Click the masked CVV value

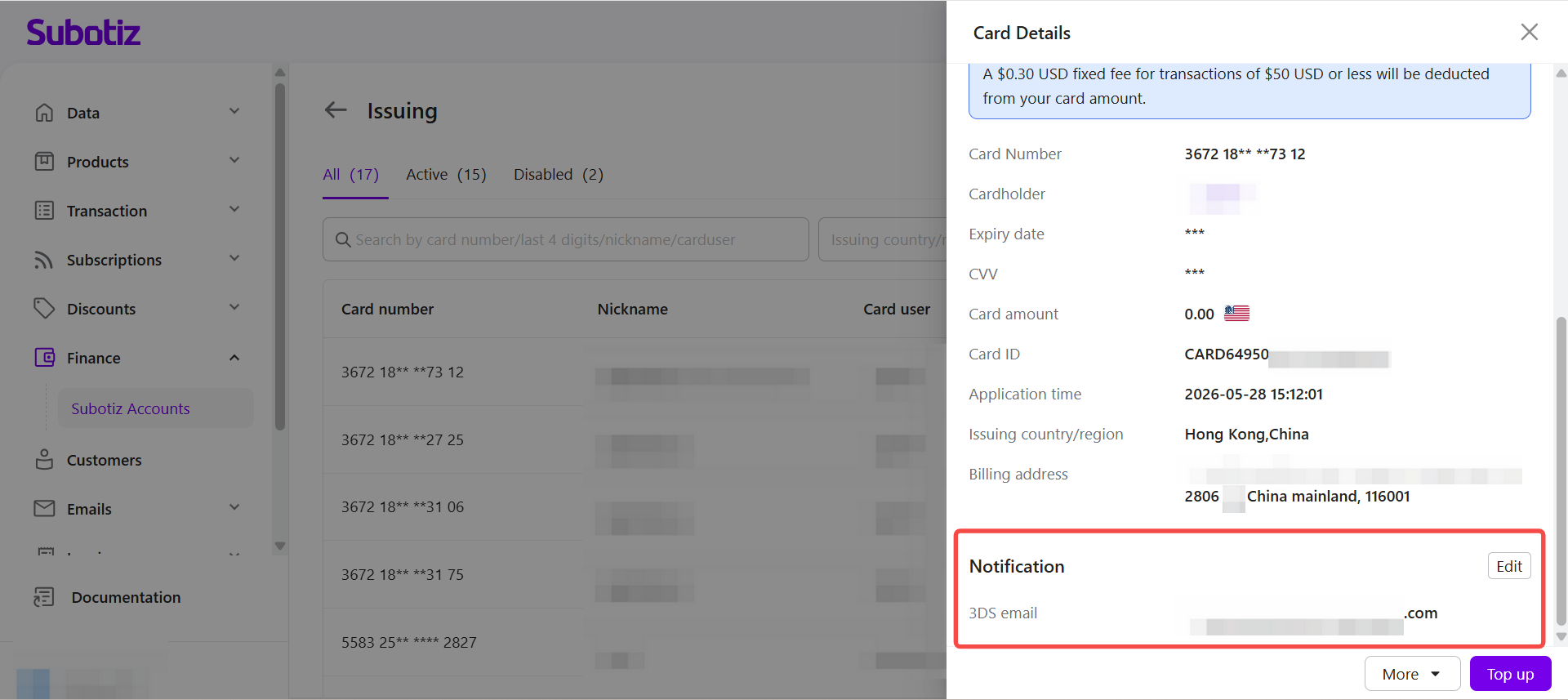coord(1194,274)
